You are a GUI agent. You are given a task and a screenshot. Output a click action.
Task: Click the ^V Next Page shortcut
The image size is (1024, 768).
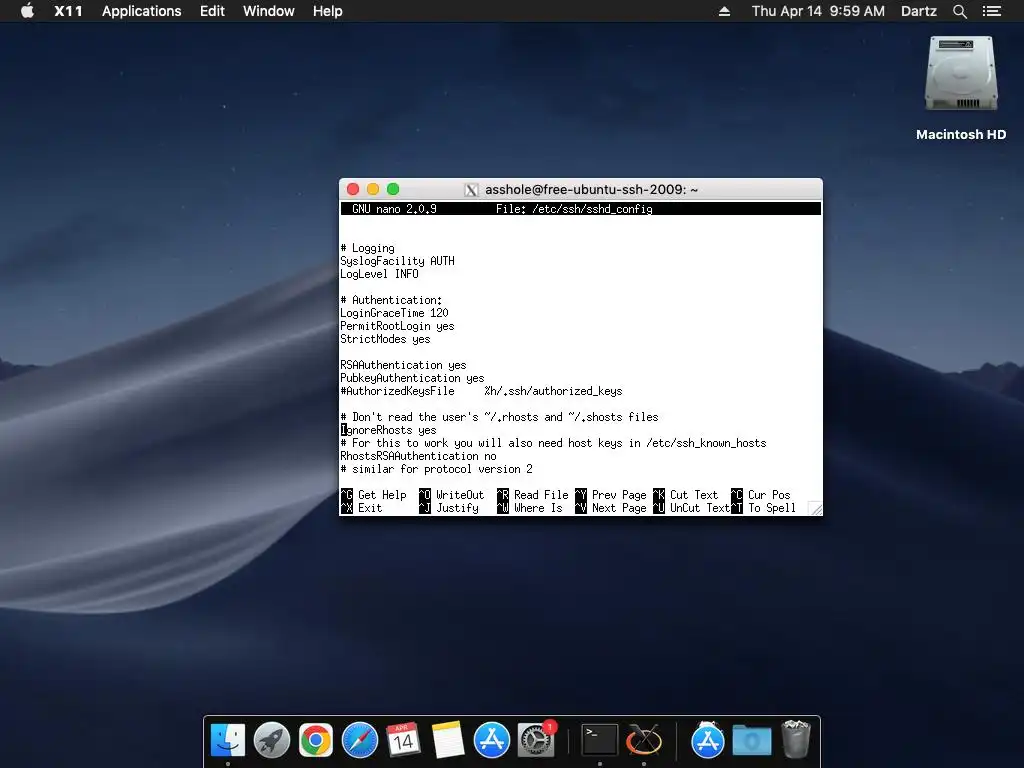(x=611, y=509)
